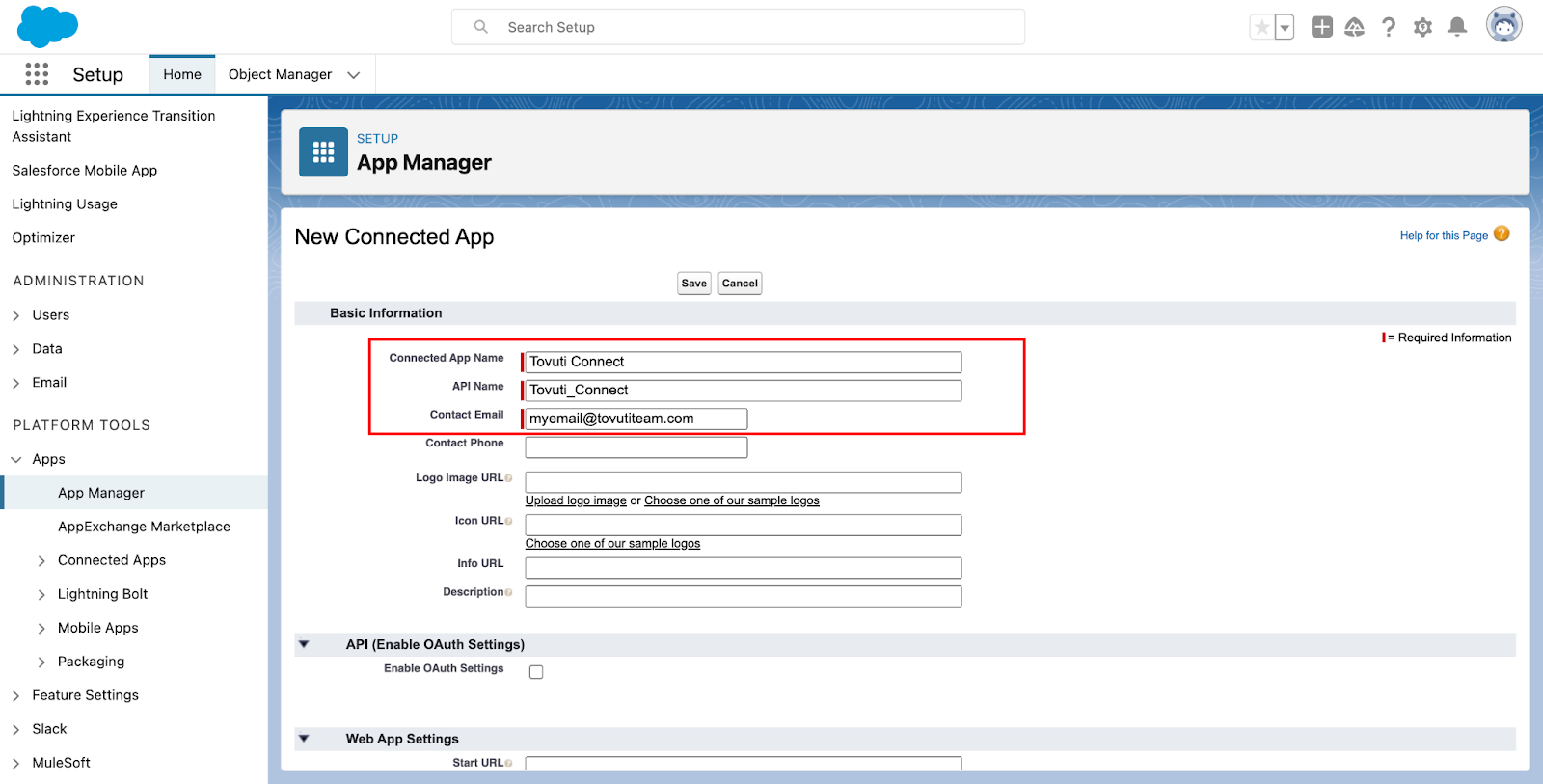The height and width of the screenshot is (784, 1543).
Task: Open the user profile avatar
Action: (x=1503, y=25)
